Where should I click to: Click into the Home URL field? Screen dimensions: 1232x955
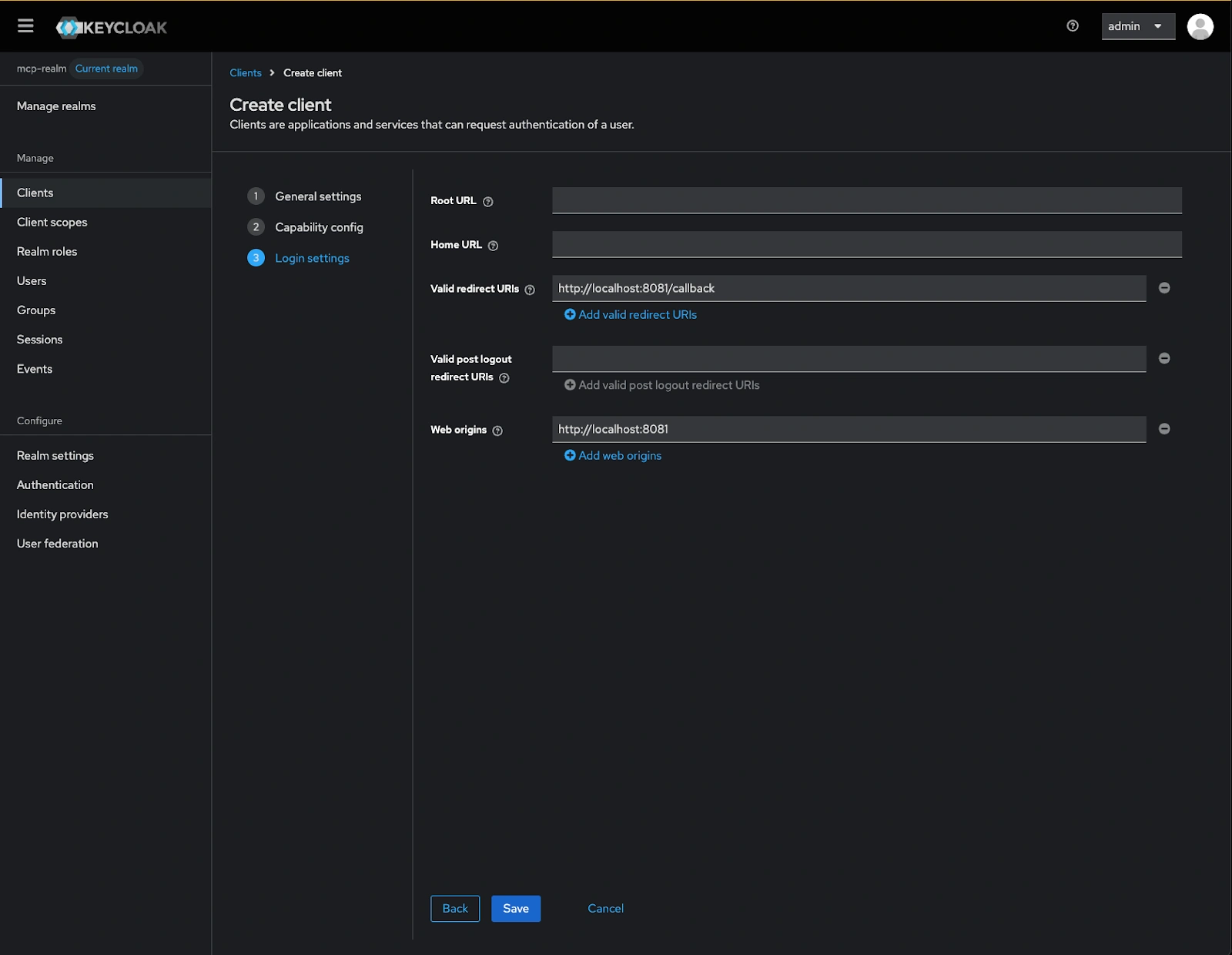pos(867,244)
